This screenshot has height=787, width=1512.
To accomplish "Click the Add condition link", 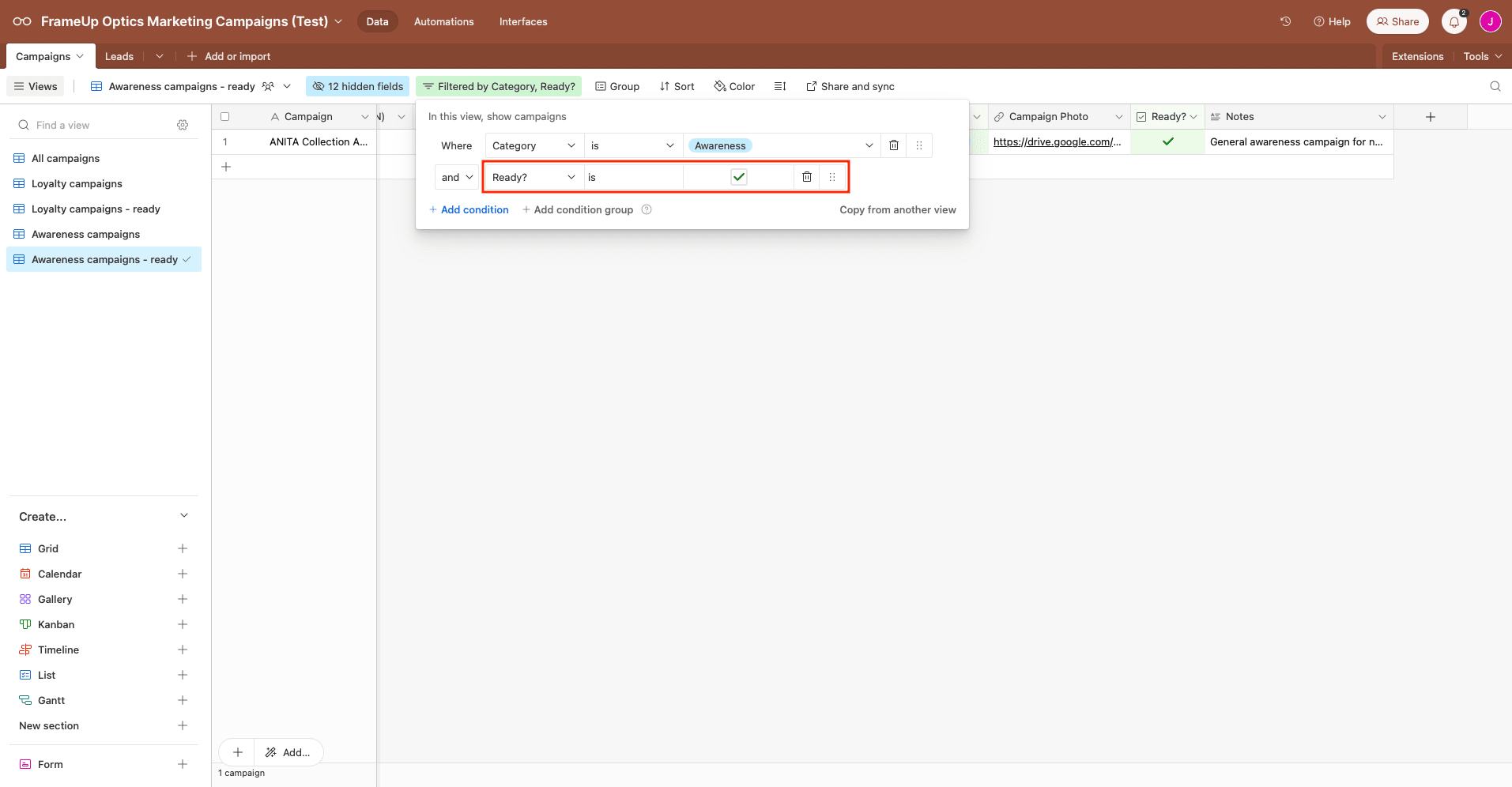I will (468, 209).
